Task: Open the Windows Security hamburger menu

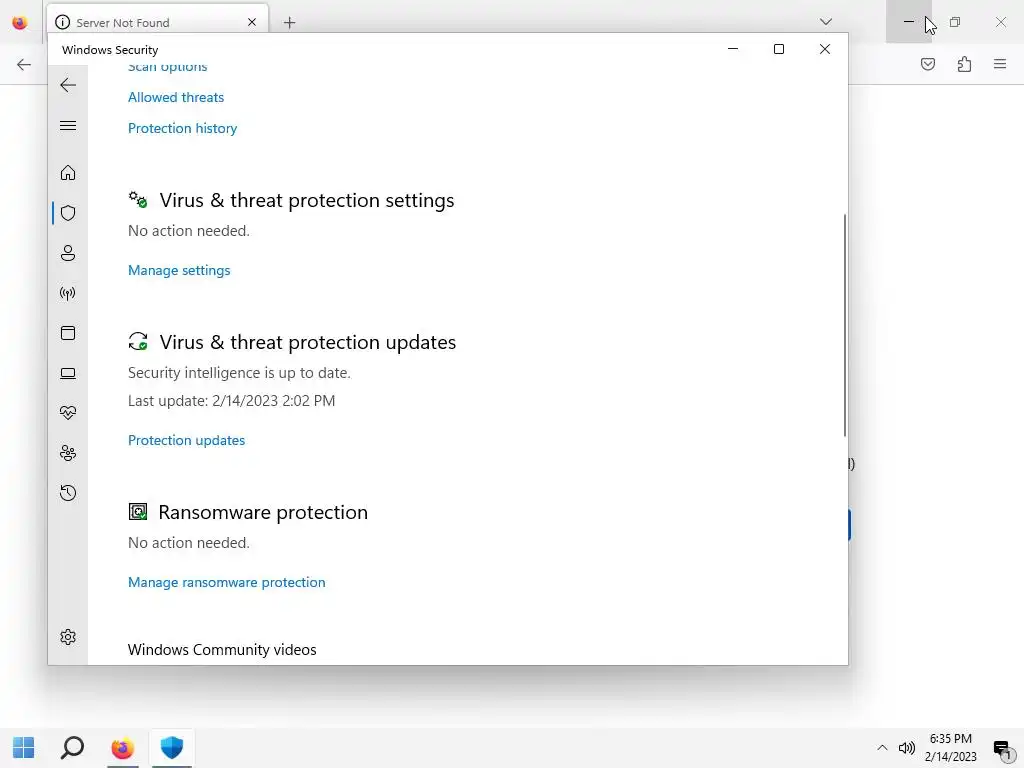Action: (x=68, y=125)
